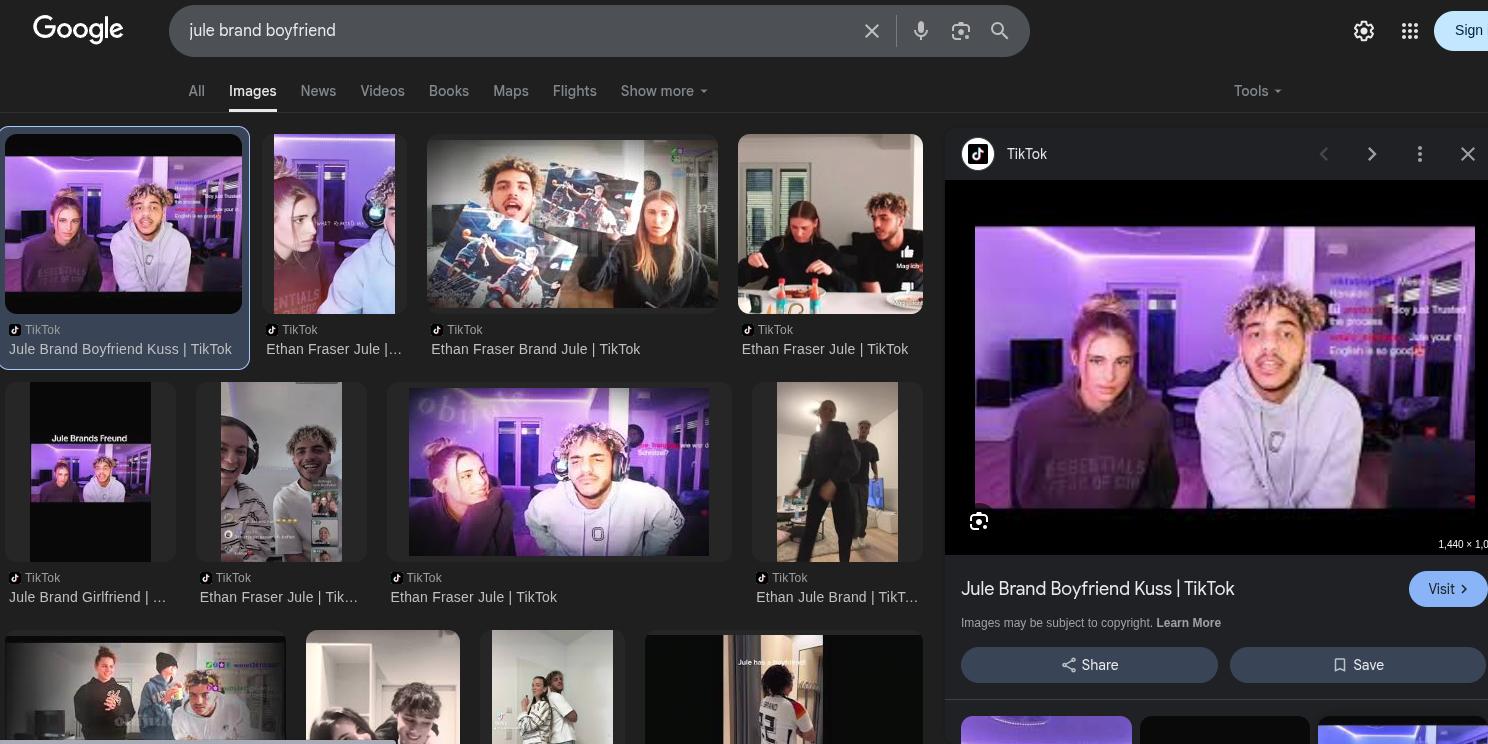Screen dimensions: 1488x744
Task: Open quick settings gear icon
Action: pos(1364,31)
